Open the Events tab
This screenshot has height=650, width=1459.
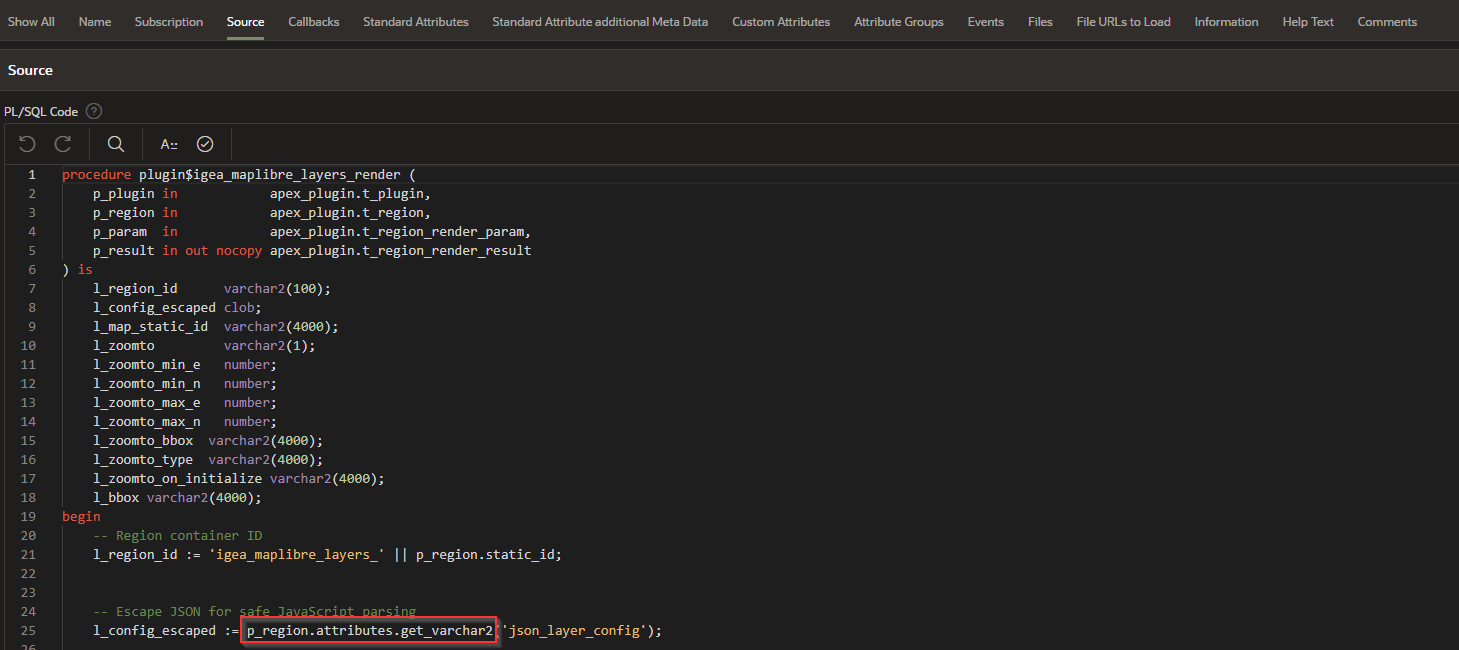click(x=986, y=21)
